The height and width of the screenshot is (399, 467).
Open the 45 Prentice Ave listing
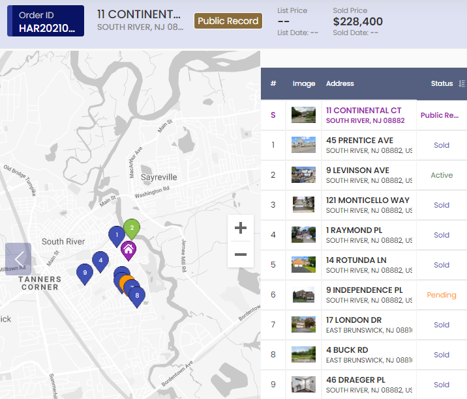click(x=364, y=145)
